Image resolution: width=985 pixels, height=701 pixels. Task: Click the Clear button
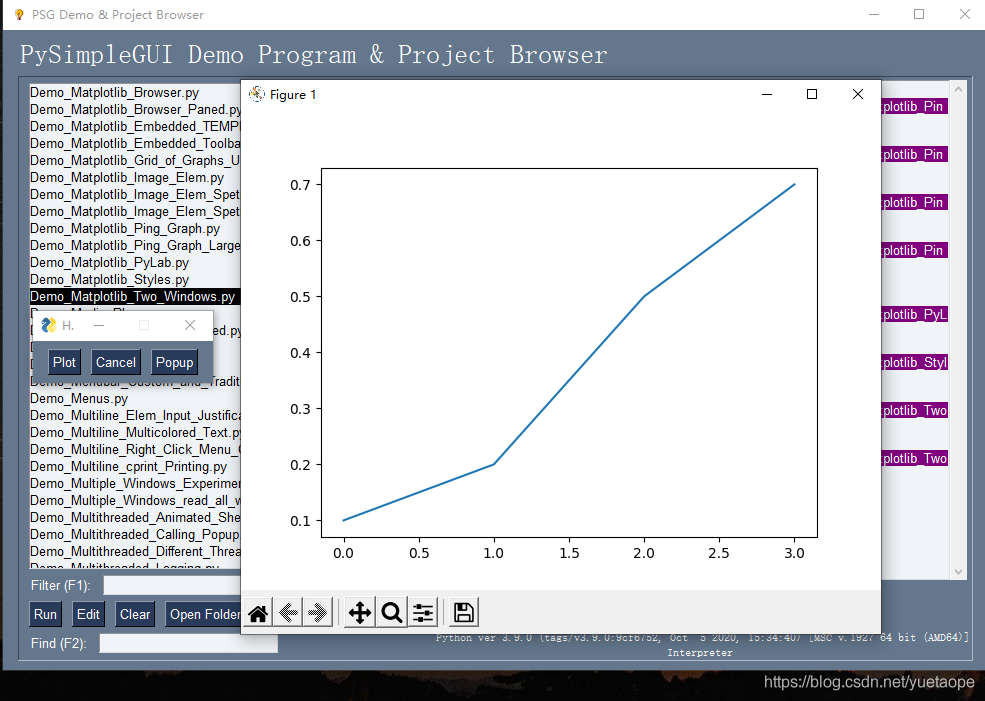(135, 614)
